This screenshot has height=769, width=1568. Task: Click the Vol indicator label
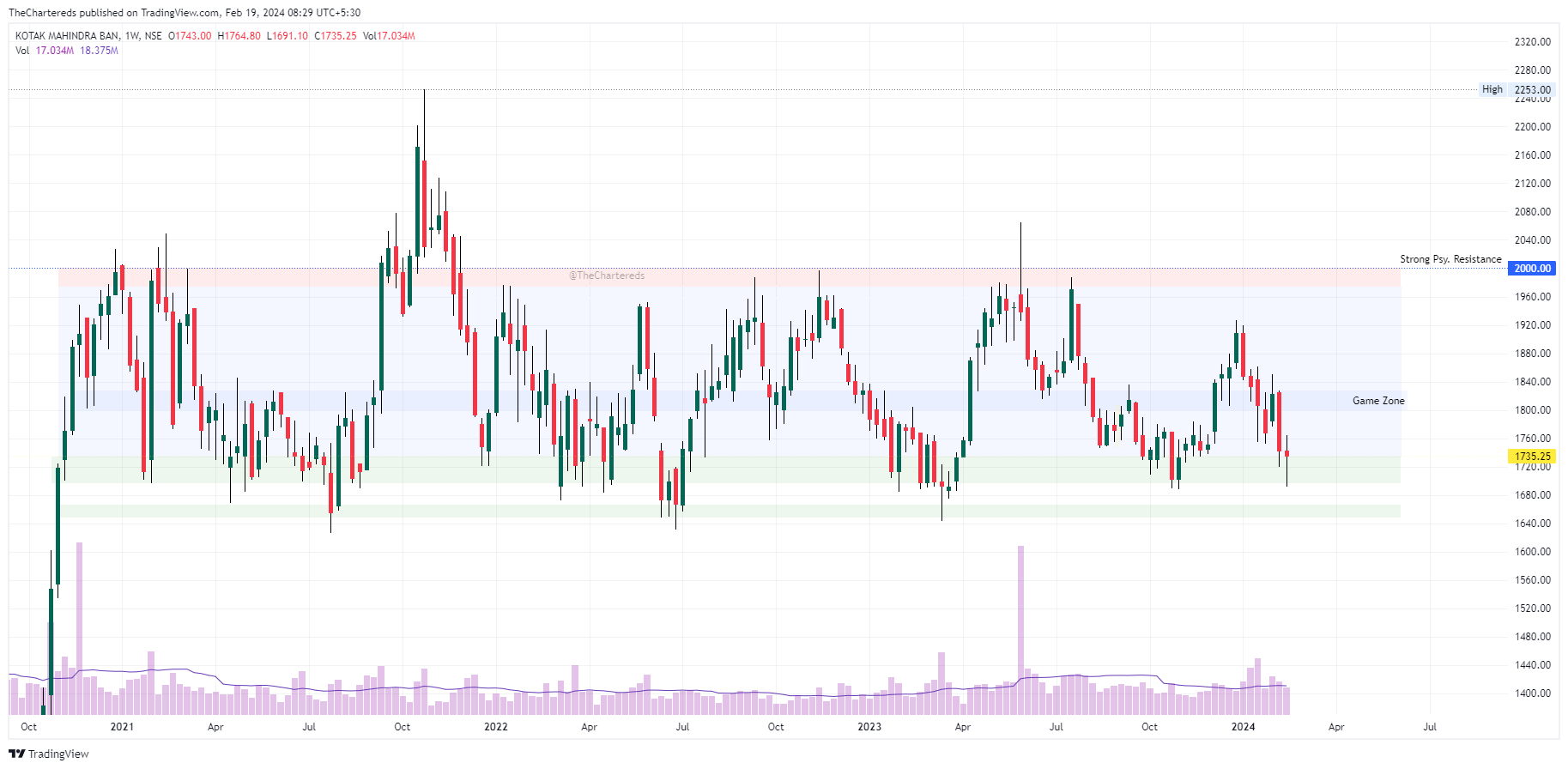22,51
